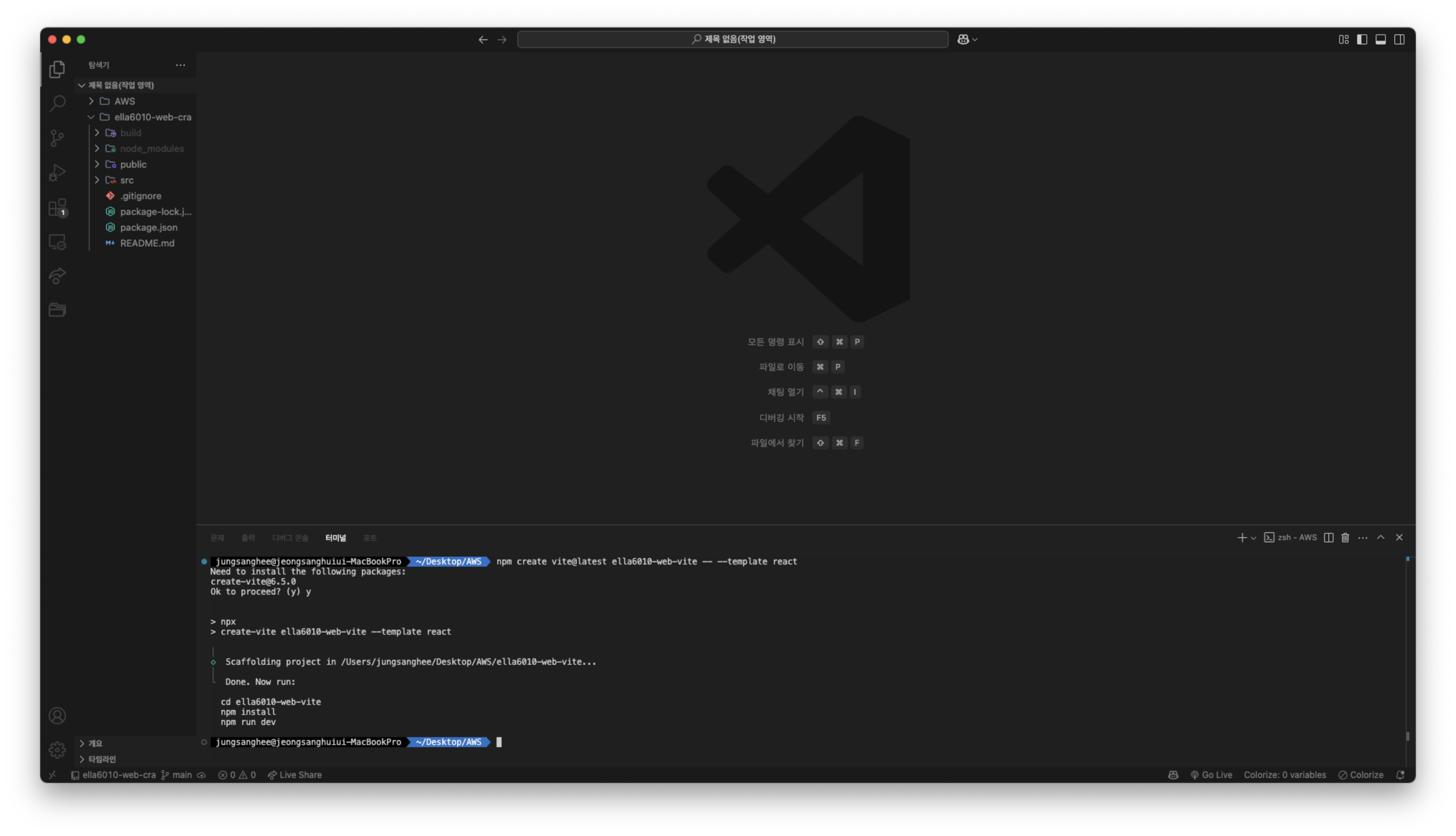Open terminal panel more actions ellipsis
1456x836 pixels.
click(1362, 537)
